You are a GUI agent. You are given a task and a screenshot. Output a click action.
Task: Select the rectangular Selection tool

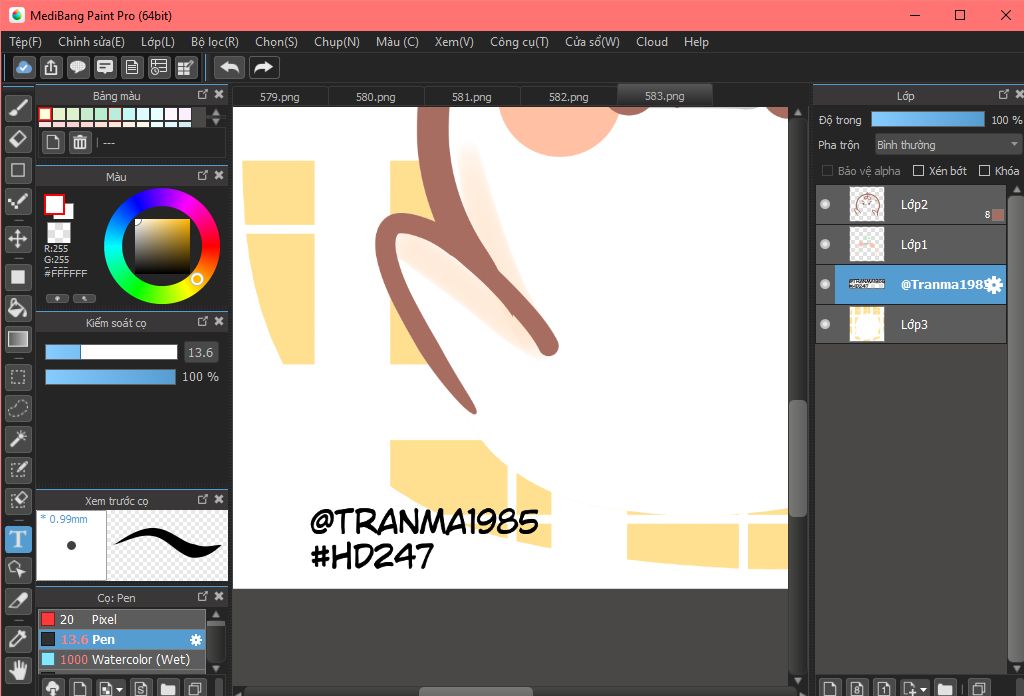18,377
